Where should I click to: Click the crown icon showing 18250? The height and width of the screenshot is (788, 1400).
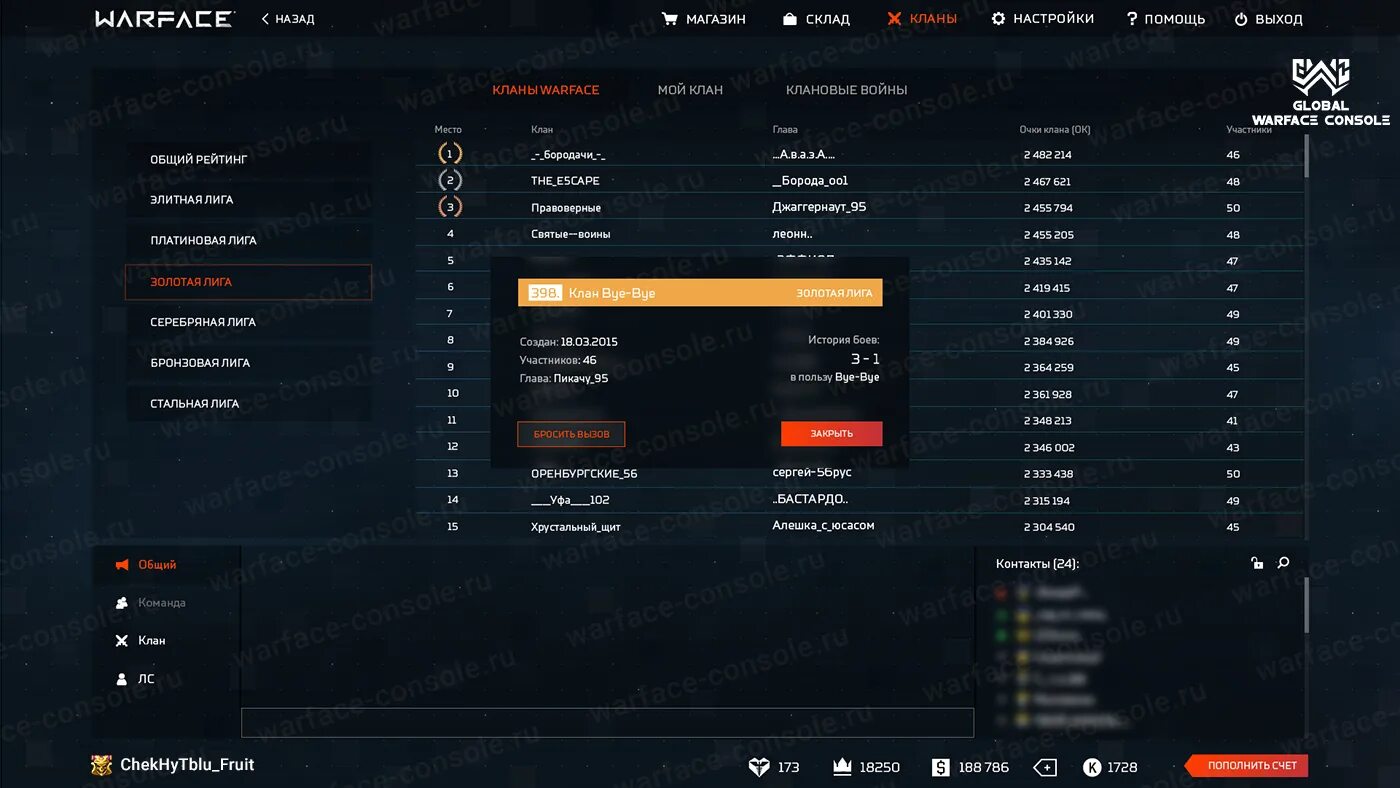(842, 767)
